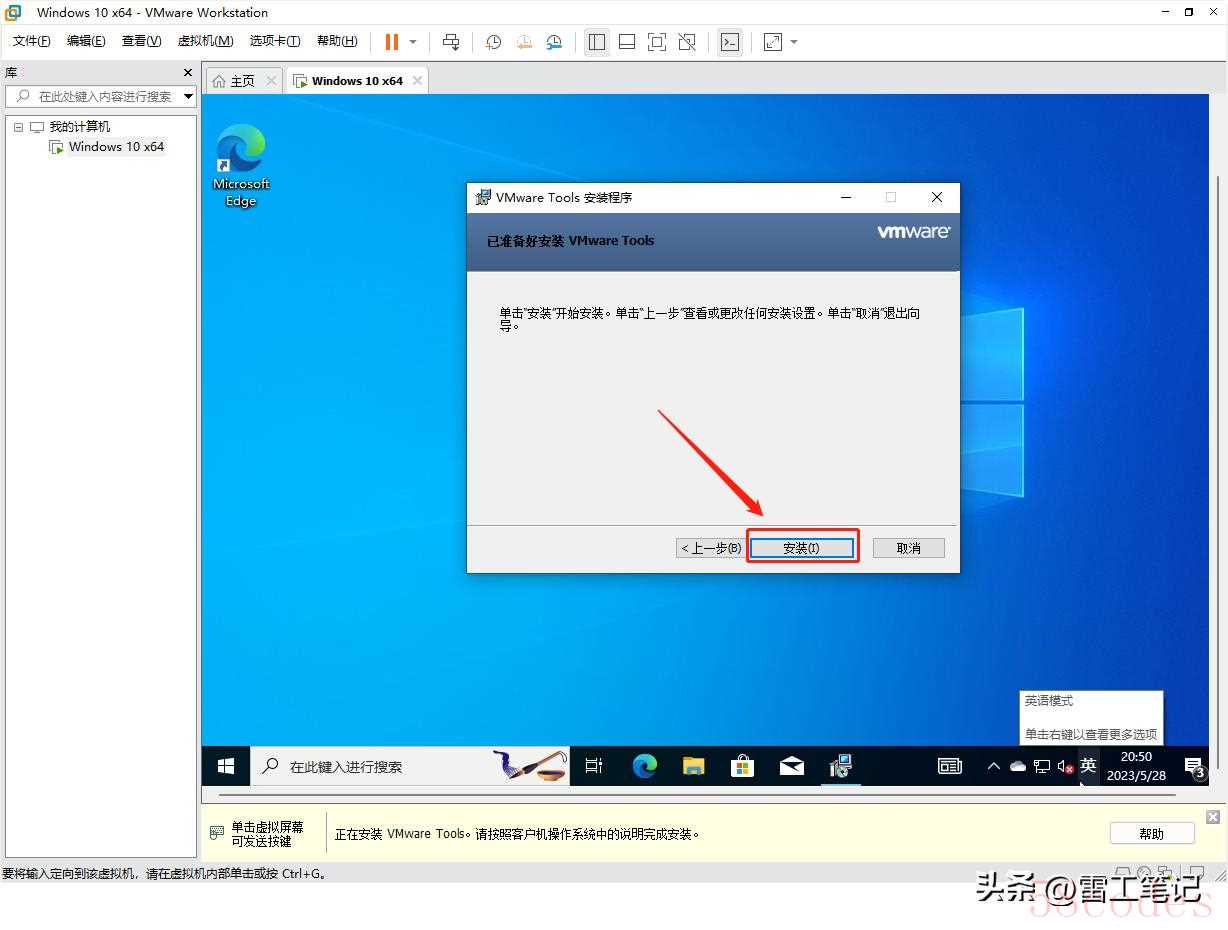Click the pause virtual machine icon
This screenshot has height=930, width=1228.
pos(391,42)
